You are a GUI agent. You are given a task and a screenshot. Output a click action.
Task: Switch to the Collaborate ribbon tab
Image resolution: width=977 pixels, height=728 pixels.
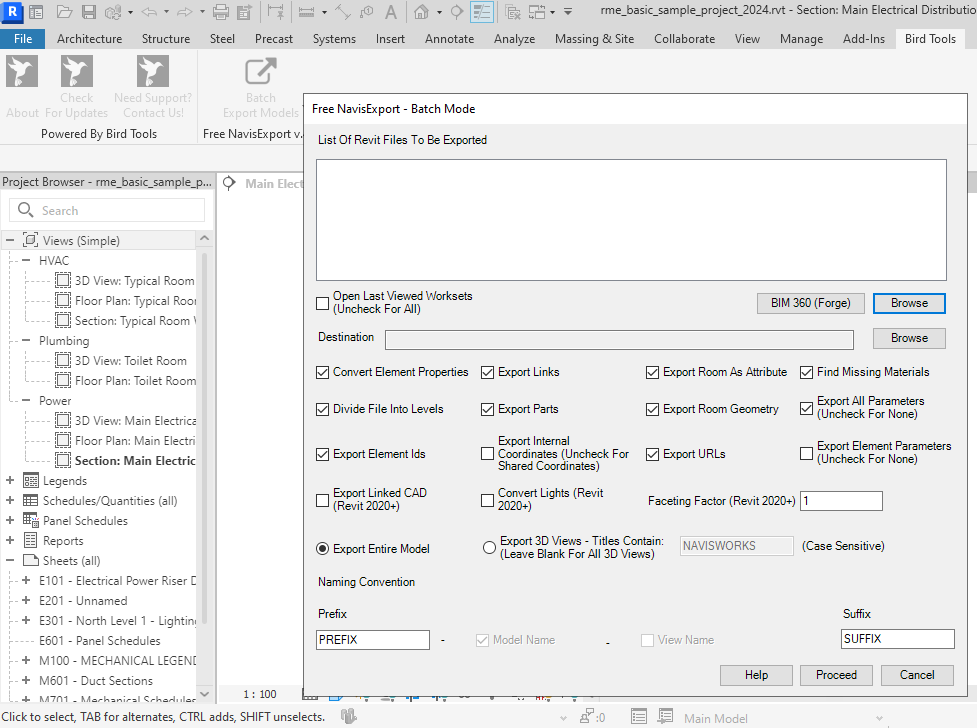click(x=684, y=39)
